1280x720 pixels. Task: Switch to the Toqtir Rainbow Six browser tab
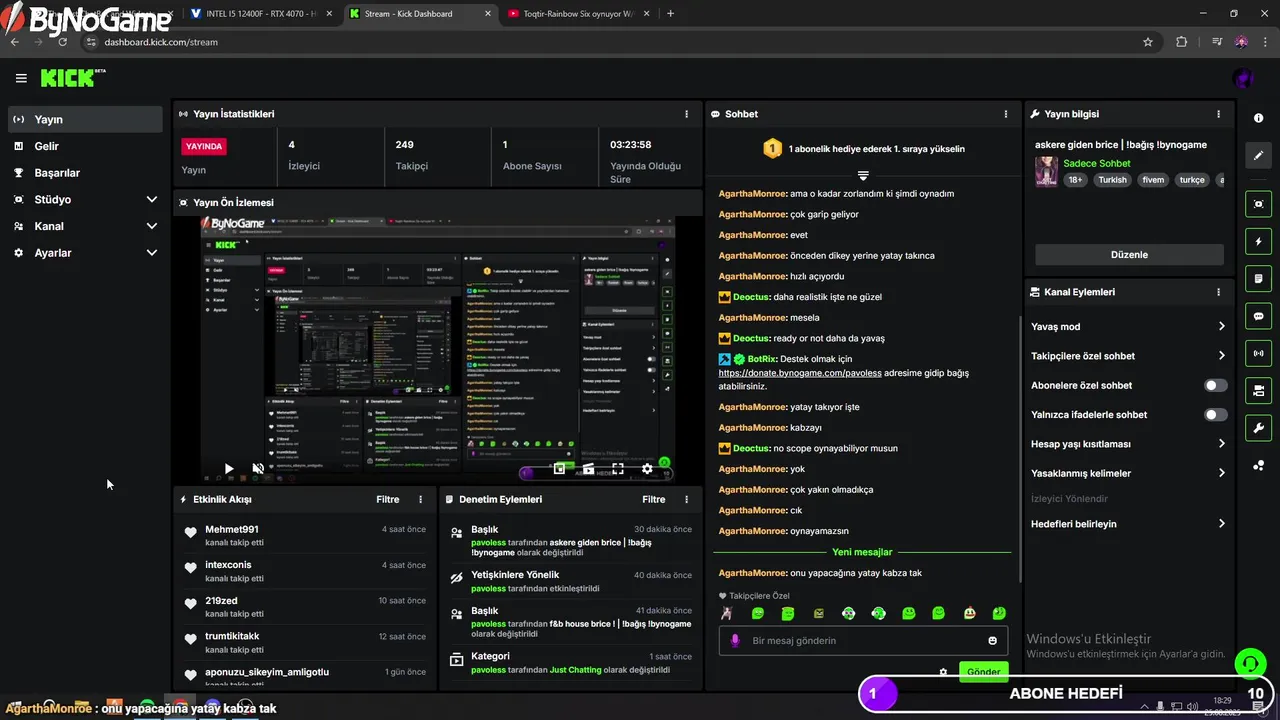pos(579,14)
